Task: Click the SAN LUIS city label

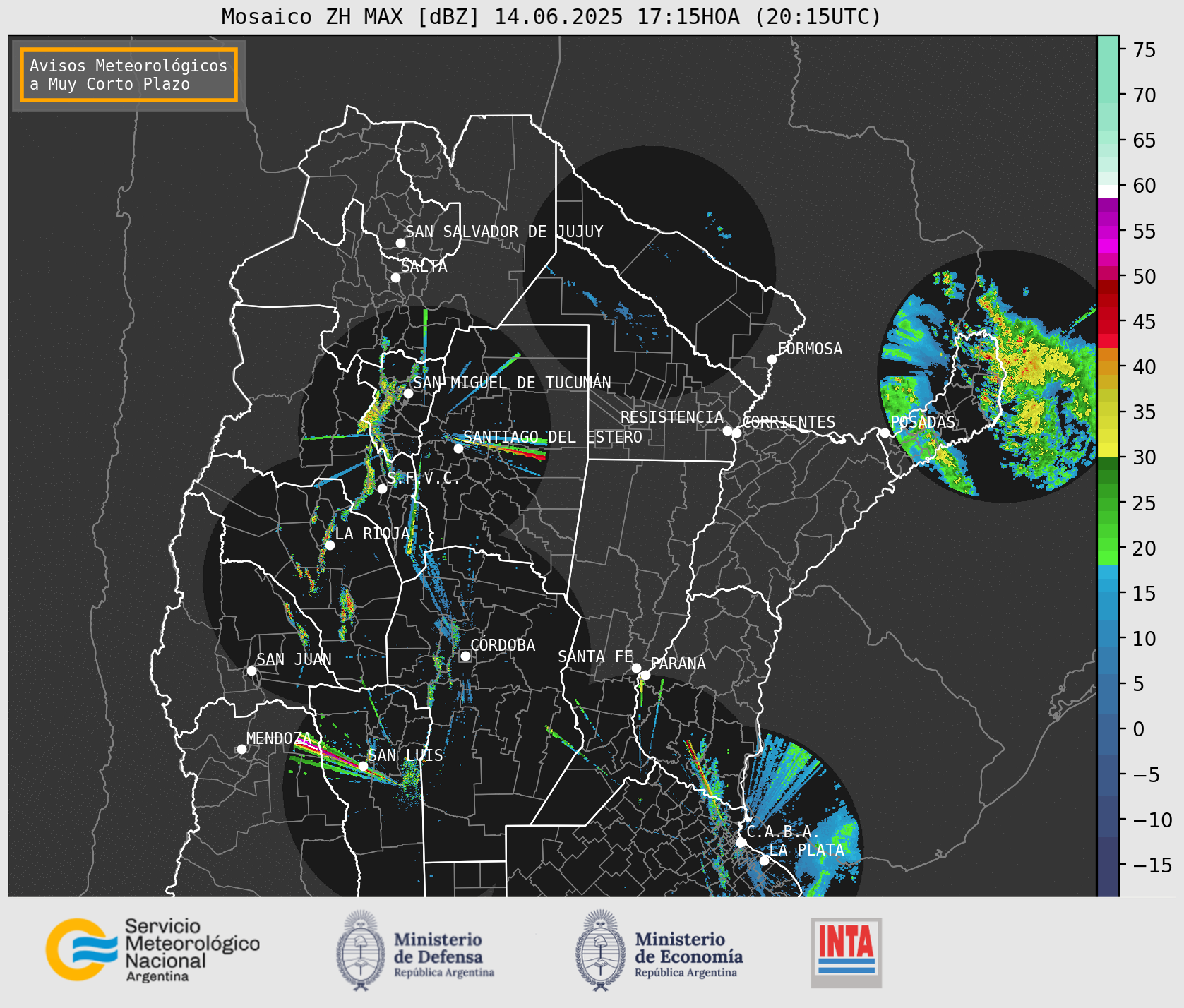Action: [406, 755]
